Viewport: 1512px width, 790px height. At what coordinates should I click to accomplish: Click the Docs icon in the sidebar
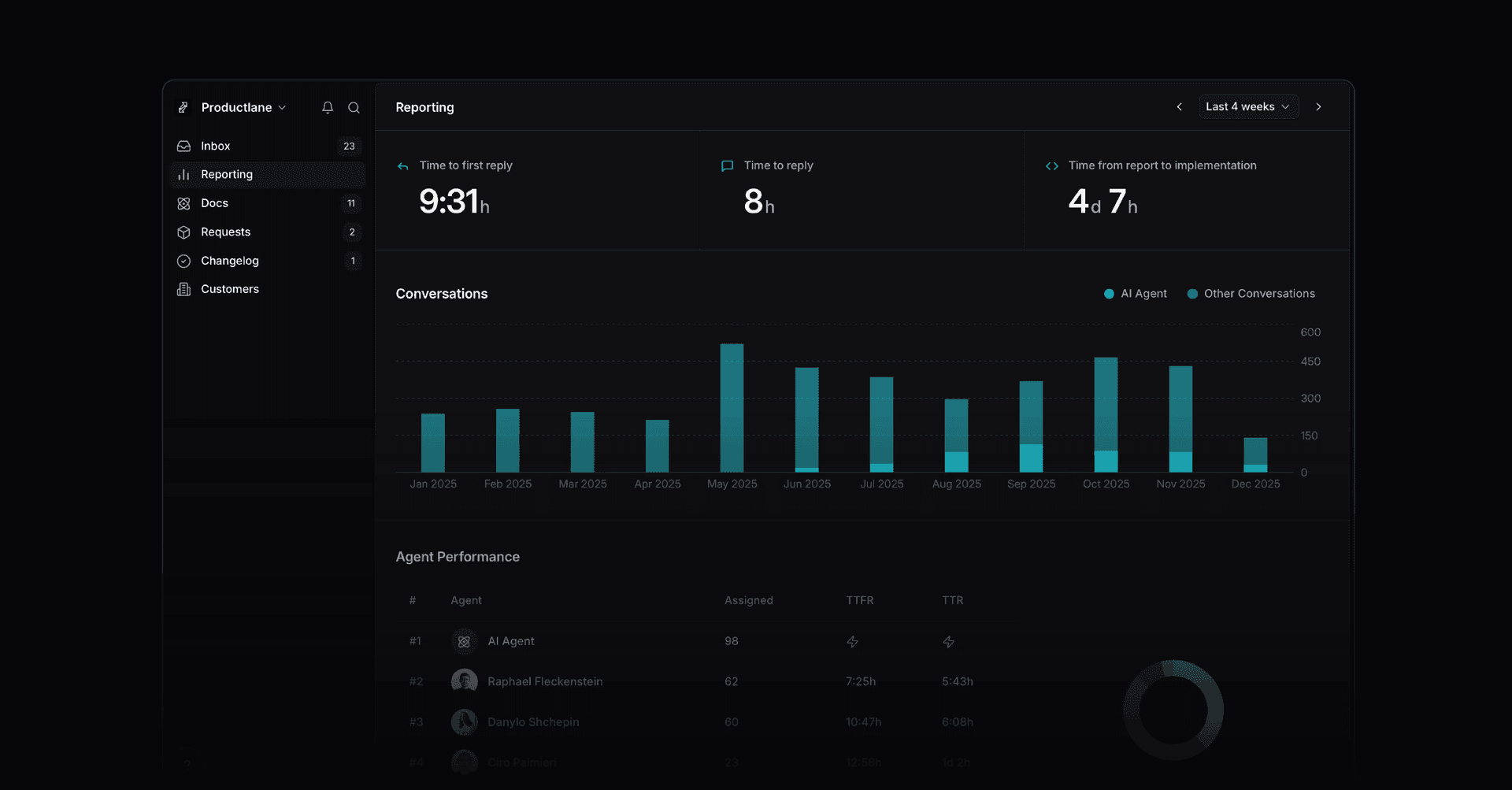tap(183, 203)
